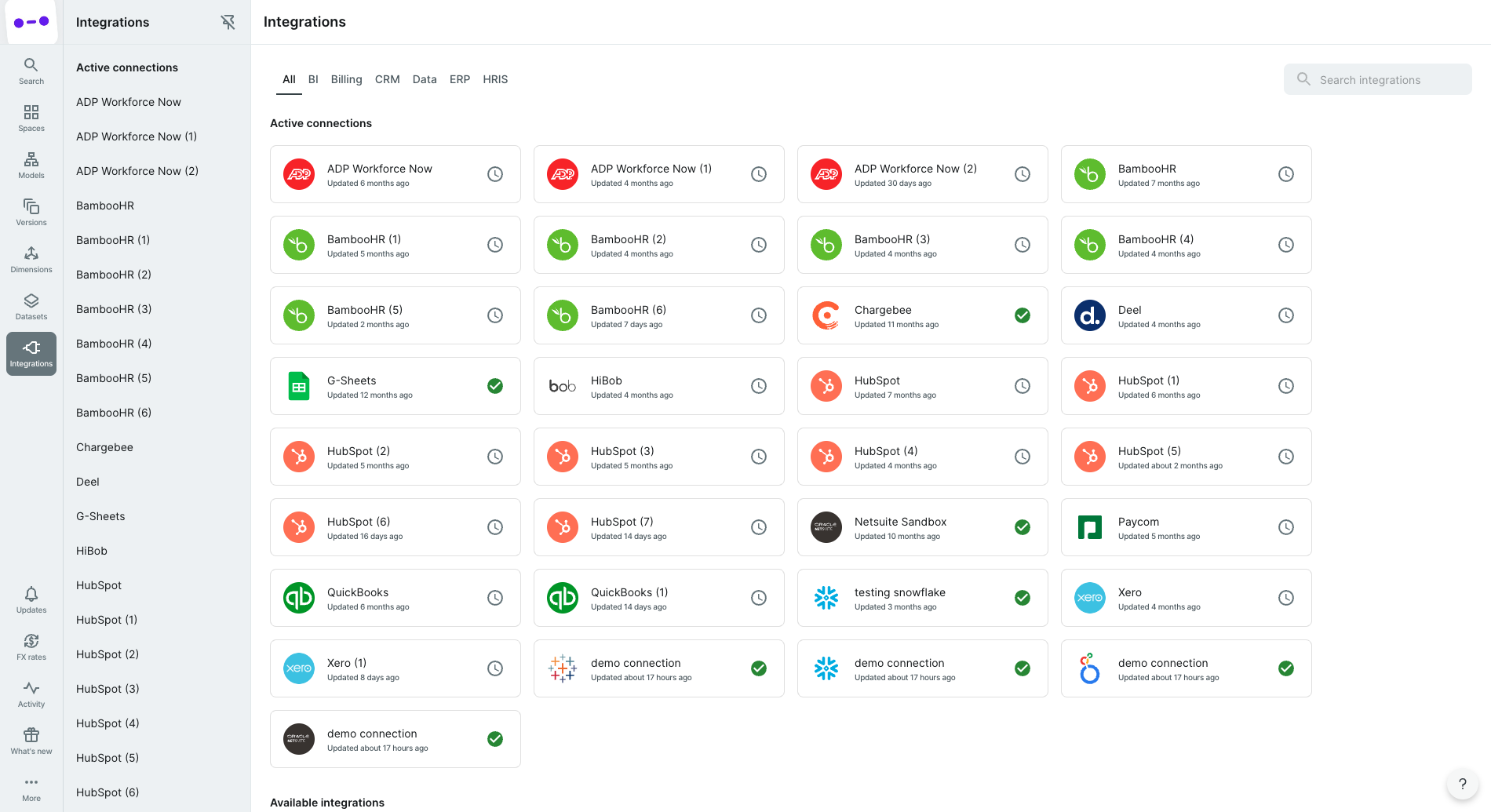Go to Spaces in the sidebar

click(x=31, y=118)
